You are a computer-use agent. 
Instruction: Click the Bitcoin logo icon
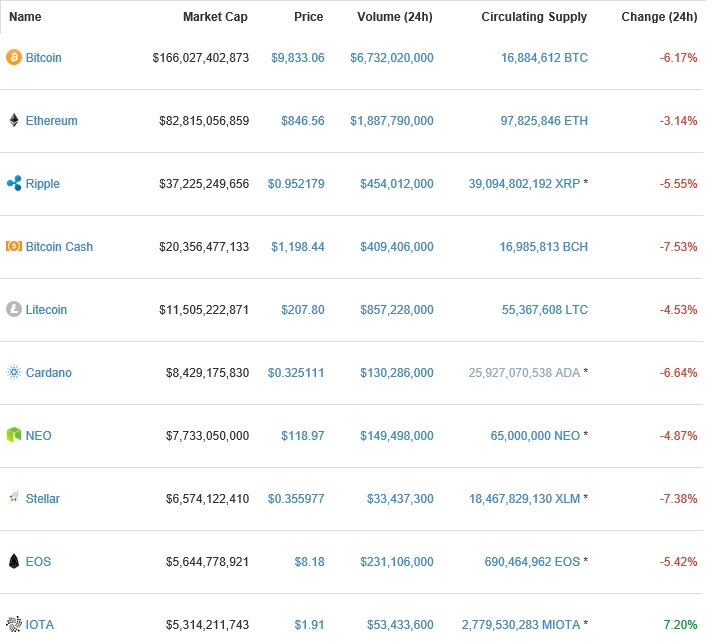click(x=14, y=58)
